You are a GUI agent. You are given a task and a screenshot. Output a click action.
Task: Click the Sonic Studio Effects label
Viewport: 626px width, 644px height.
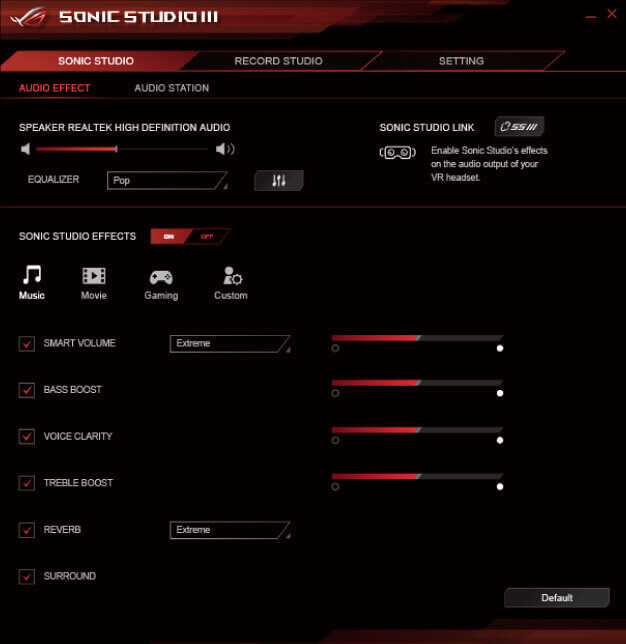pyautogui.click(x=77, y=237)
